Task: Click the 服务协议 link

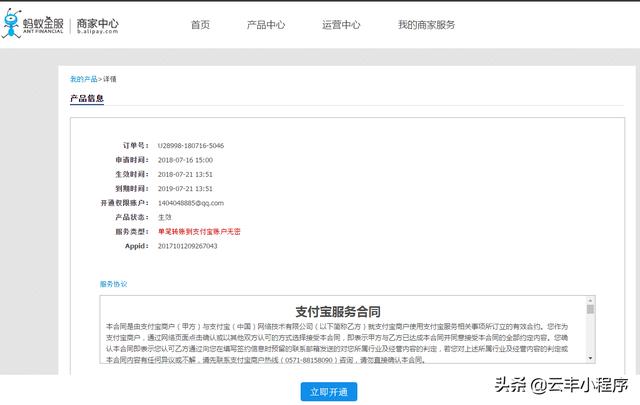Action: [x=113, y=284]
